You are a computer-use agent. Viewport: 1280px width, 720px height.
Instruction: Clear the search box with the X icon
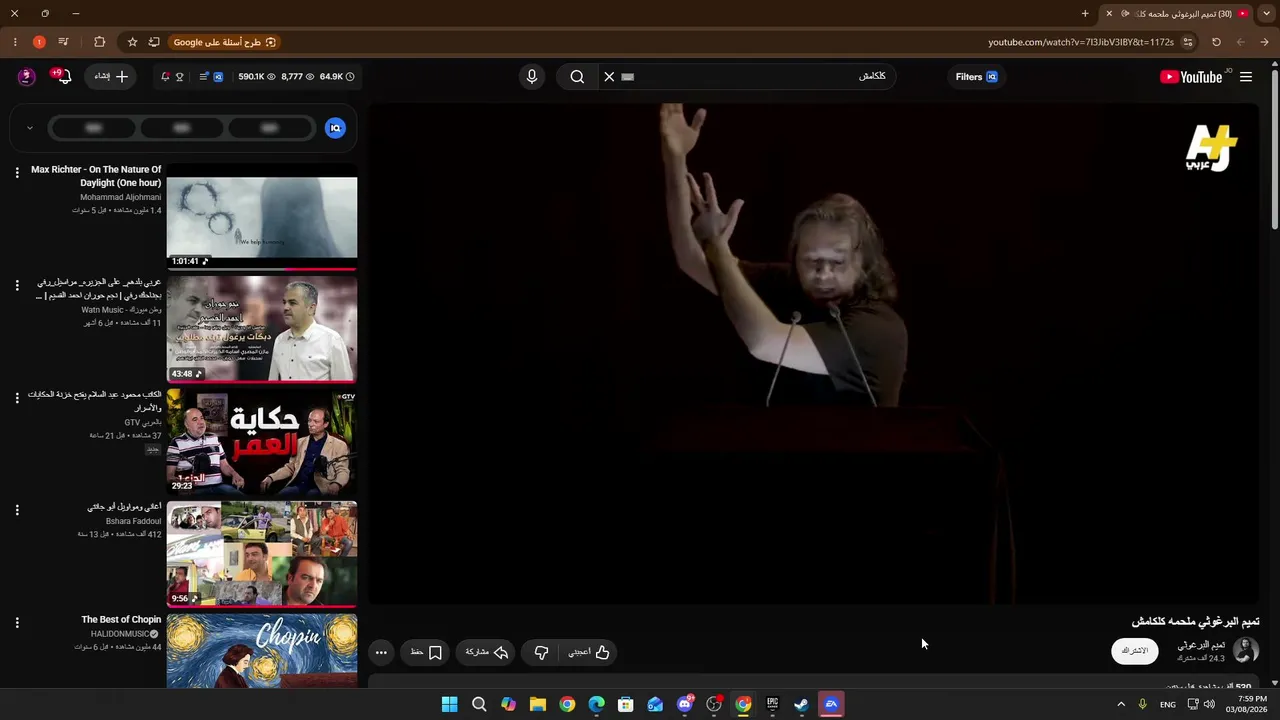point(609,77)
